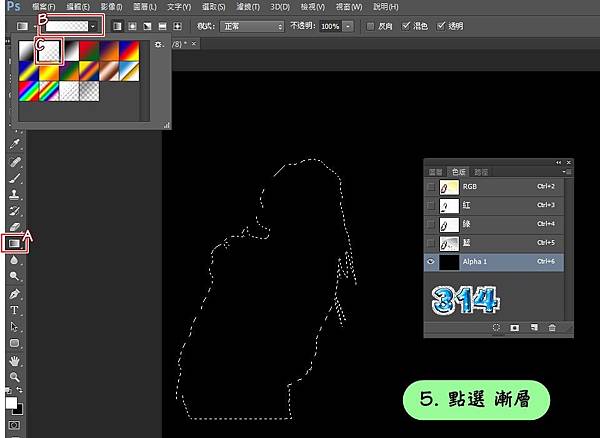The height and width of the screenshot is (438, 600).
Task: Select the History Brush tool
Action: coord(15,211)
